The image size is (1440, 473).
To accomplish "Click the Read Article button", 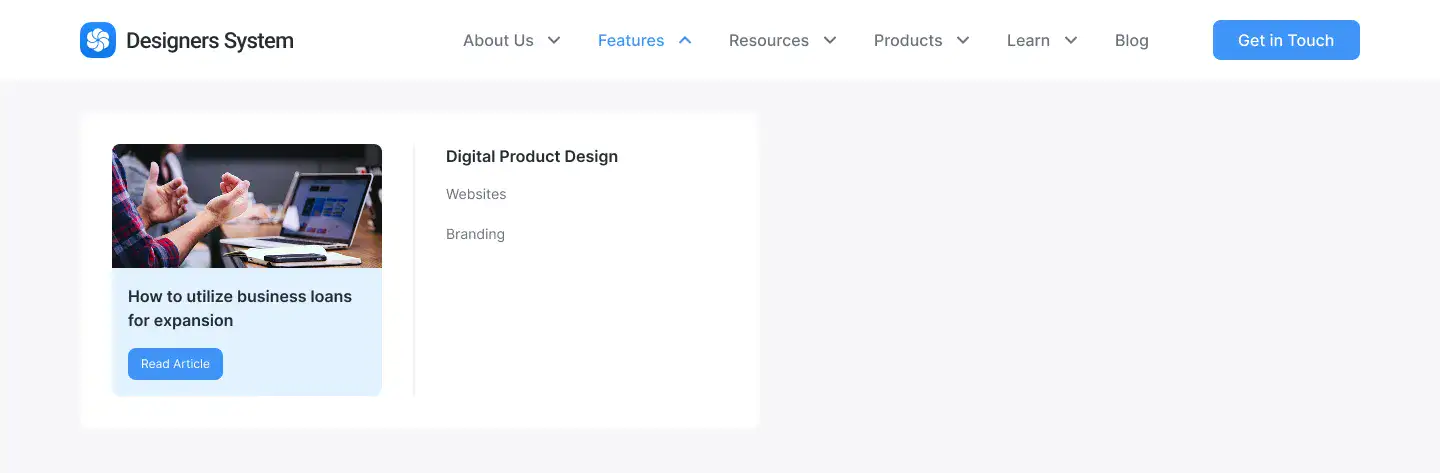I will click(175, 364).
